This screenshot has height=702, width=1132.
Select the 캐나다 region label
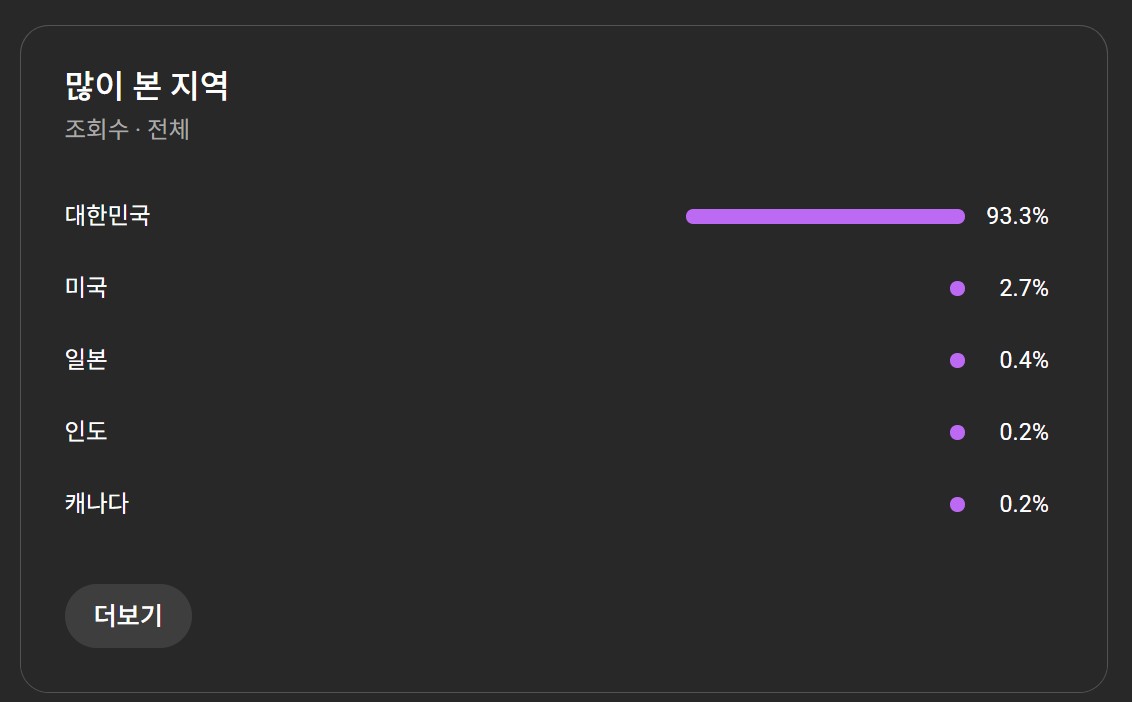97,504
